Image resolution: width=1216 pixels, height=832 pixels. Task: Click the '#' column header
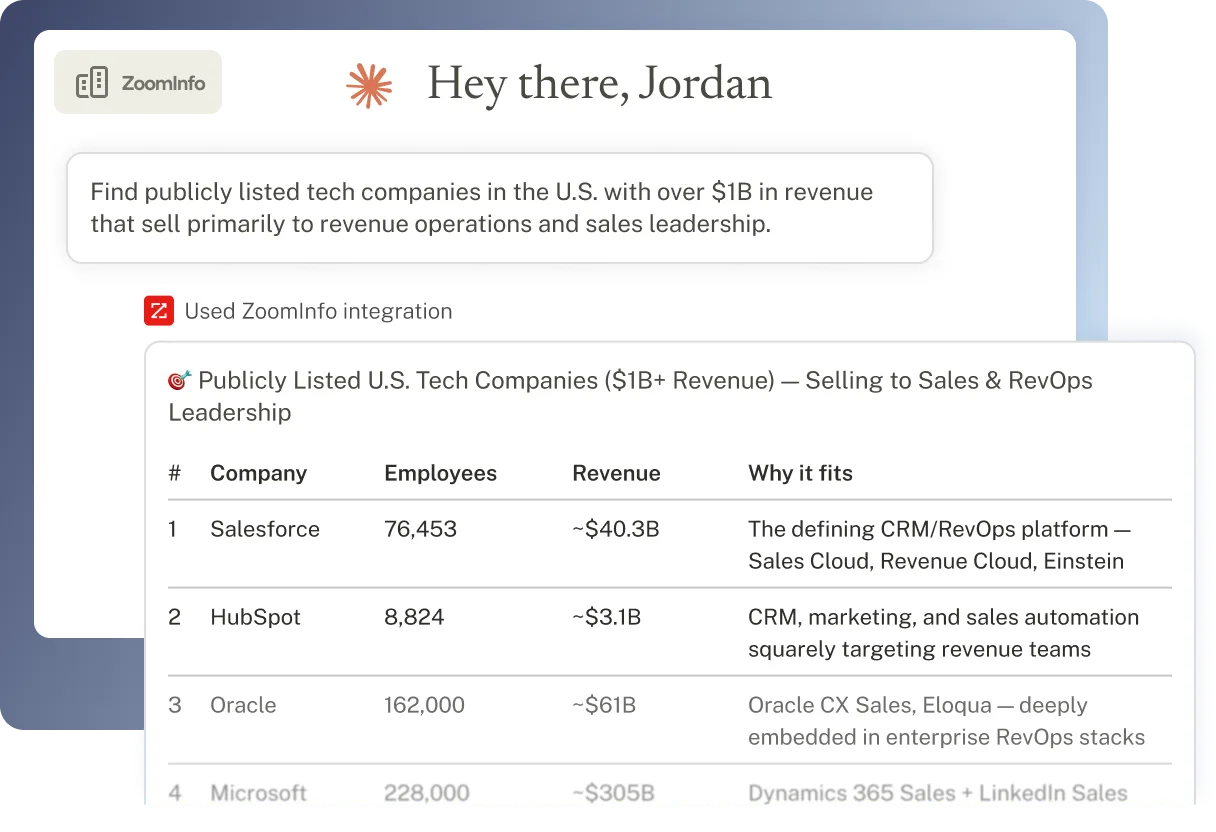coord(175,473)
